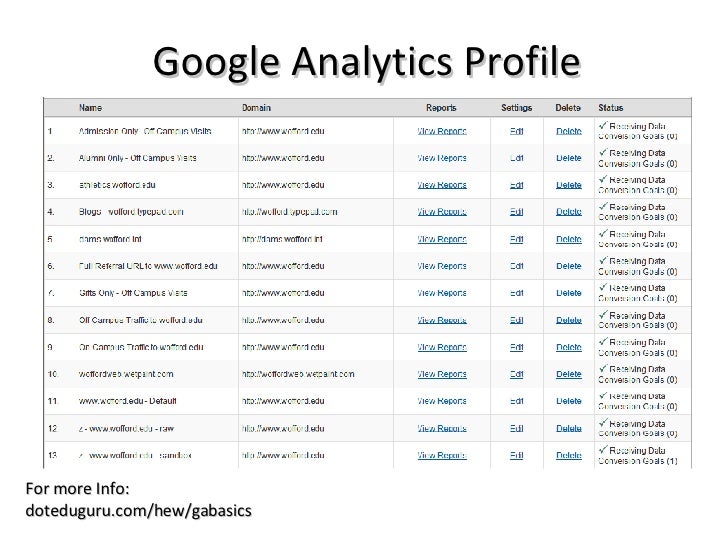Click the Receiving Data checkmark for athletics.wofford.edu row

click(602, 179)
